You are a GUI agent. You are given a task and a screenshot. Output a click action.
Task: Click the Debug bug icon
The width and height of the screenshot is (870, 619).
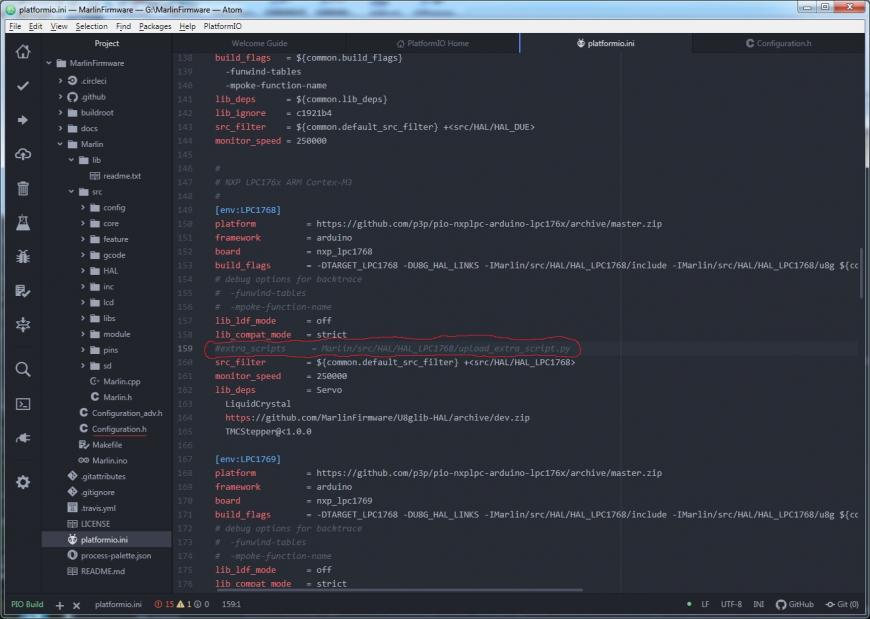[23, 256]
